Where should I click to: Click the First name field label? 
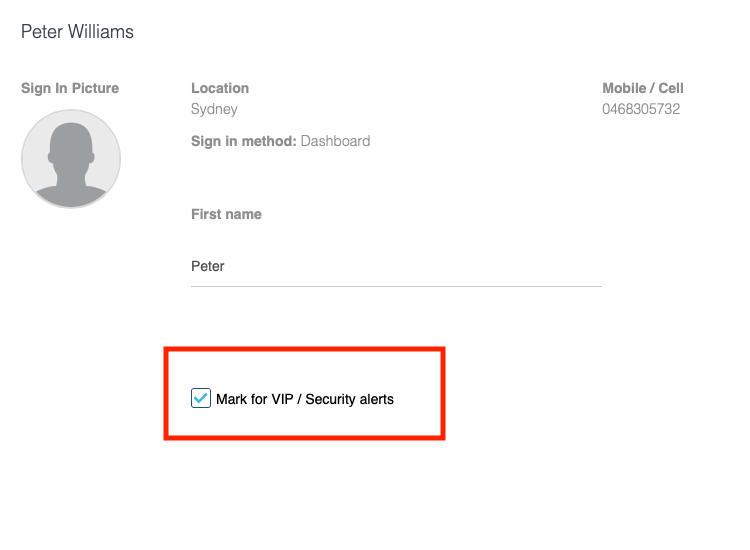pos(226,214)
